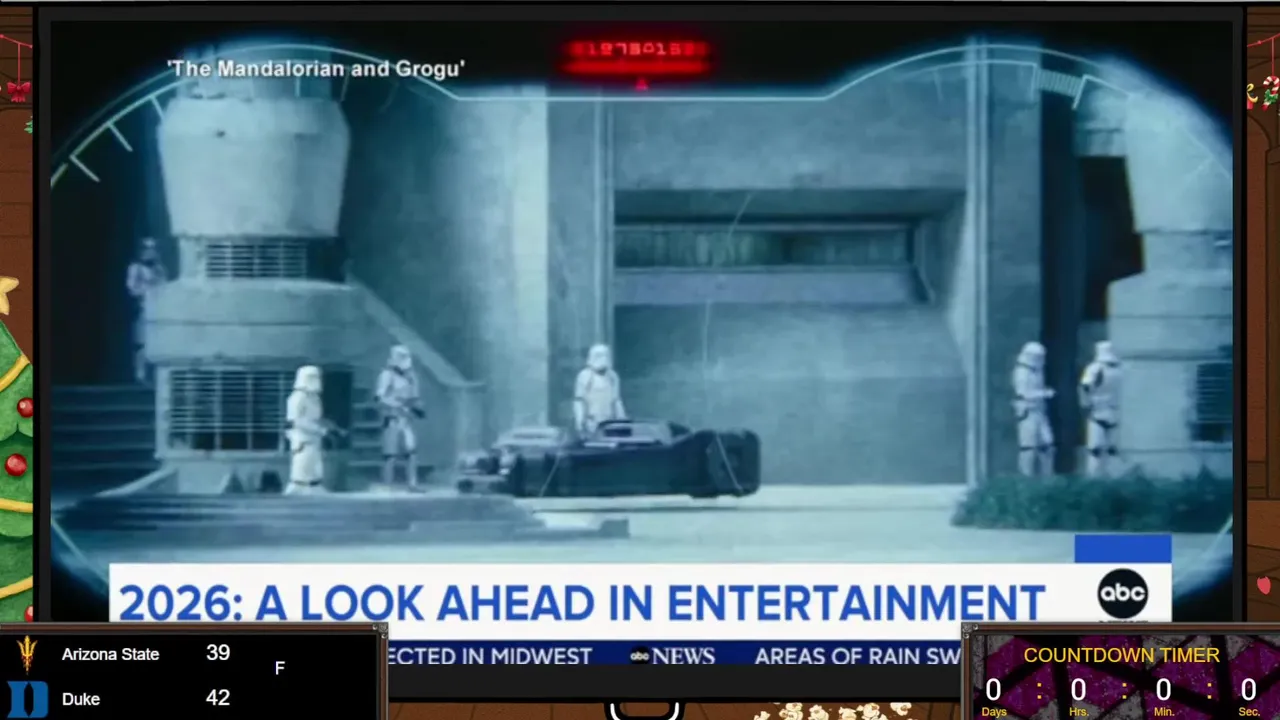Click the 'F' final game status indicator

[x=280, y=668]
